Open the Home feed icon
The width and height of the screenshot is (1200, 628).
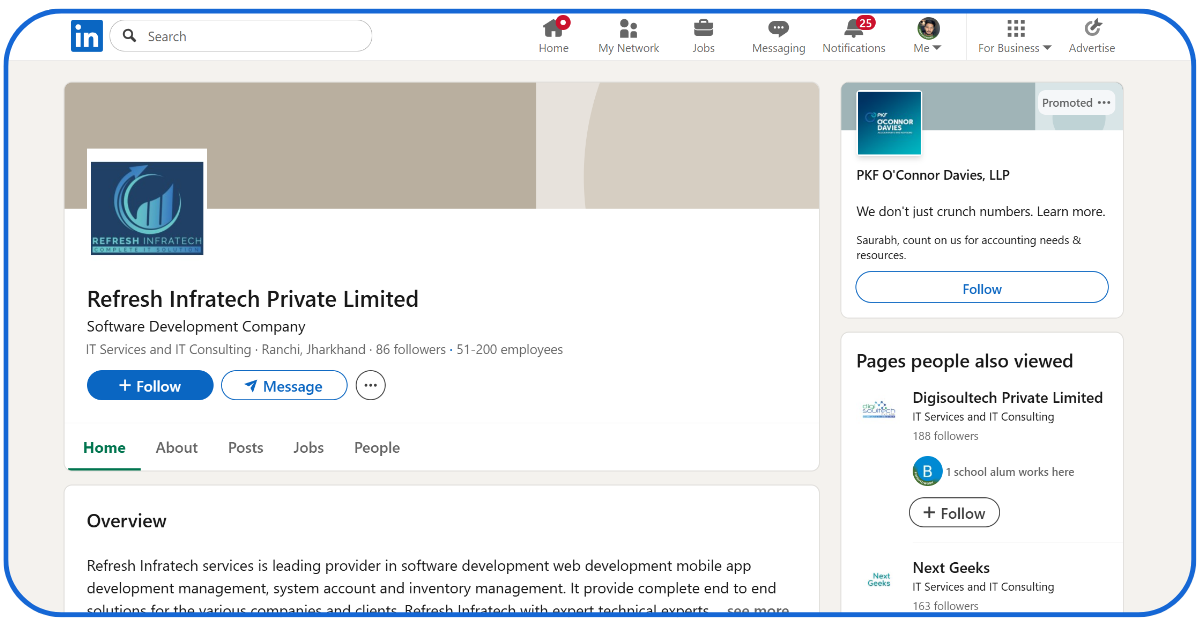pos(554,28)
